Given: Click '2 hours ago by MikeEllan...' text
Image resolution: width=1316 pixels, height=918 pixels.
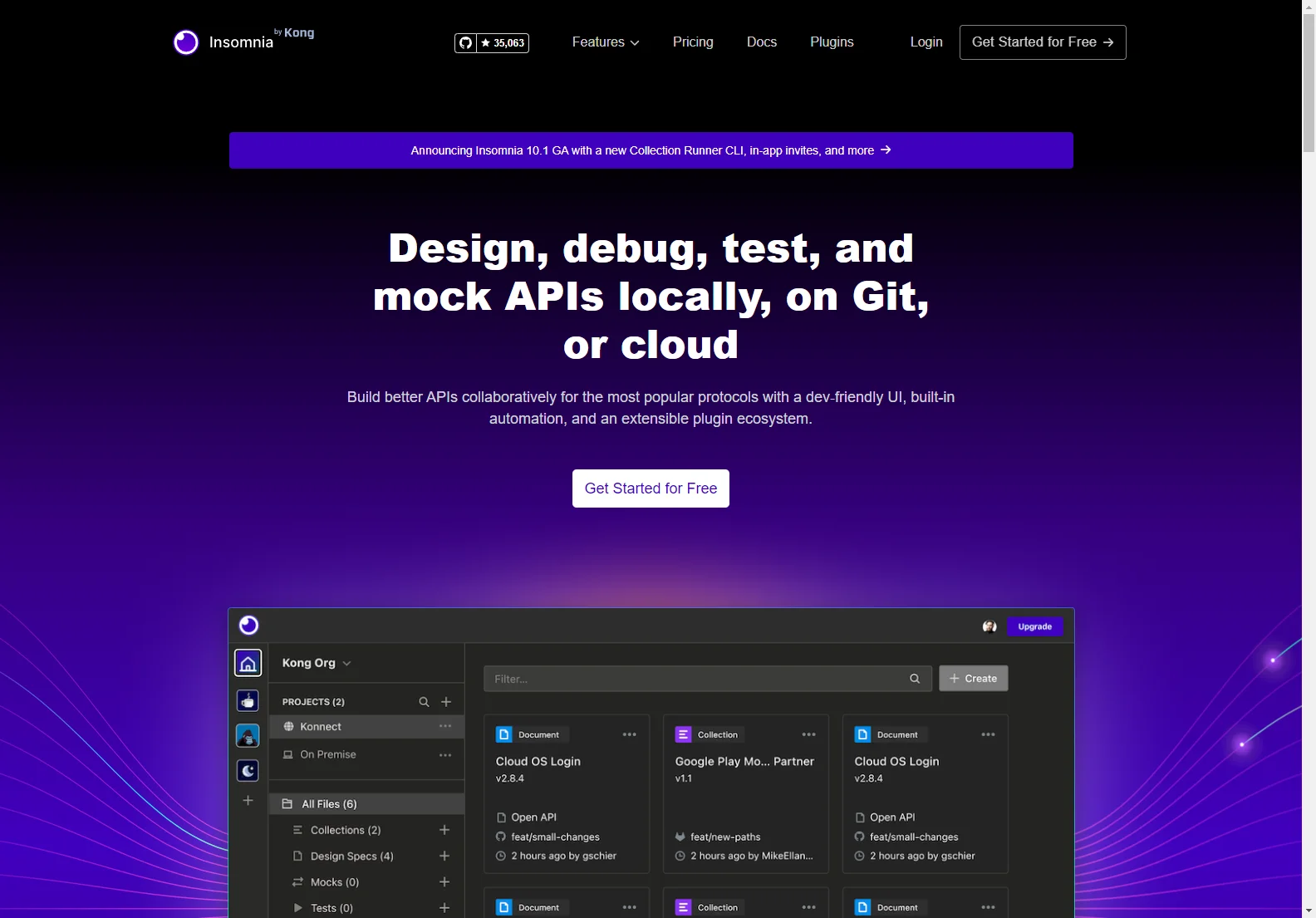Looking at the screenshot, I should 752,856.
